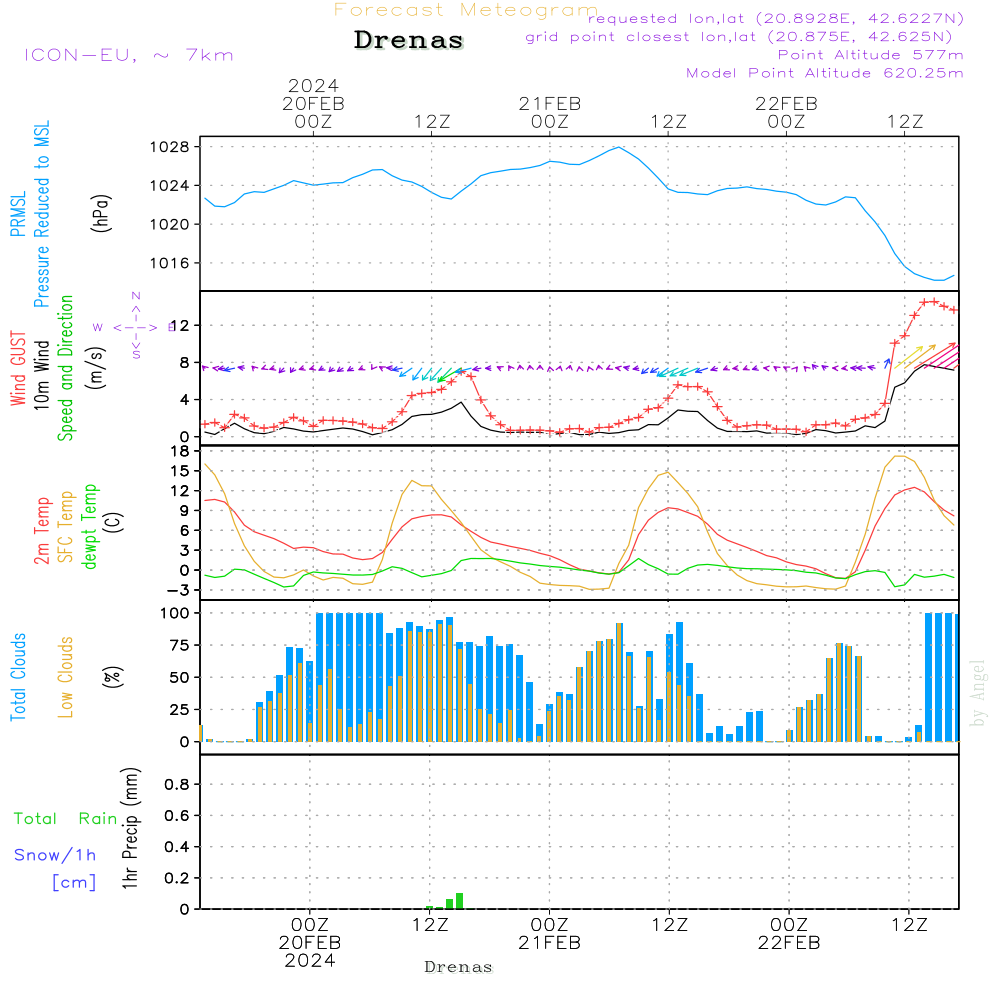Click the 21FEB 00Z label on top axis
Viewport: 1000px width, 1000px height.
click(x=549, y=112)
